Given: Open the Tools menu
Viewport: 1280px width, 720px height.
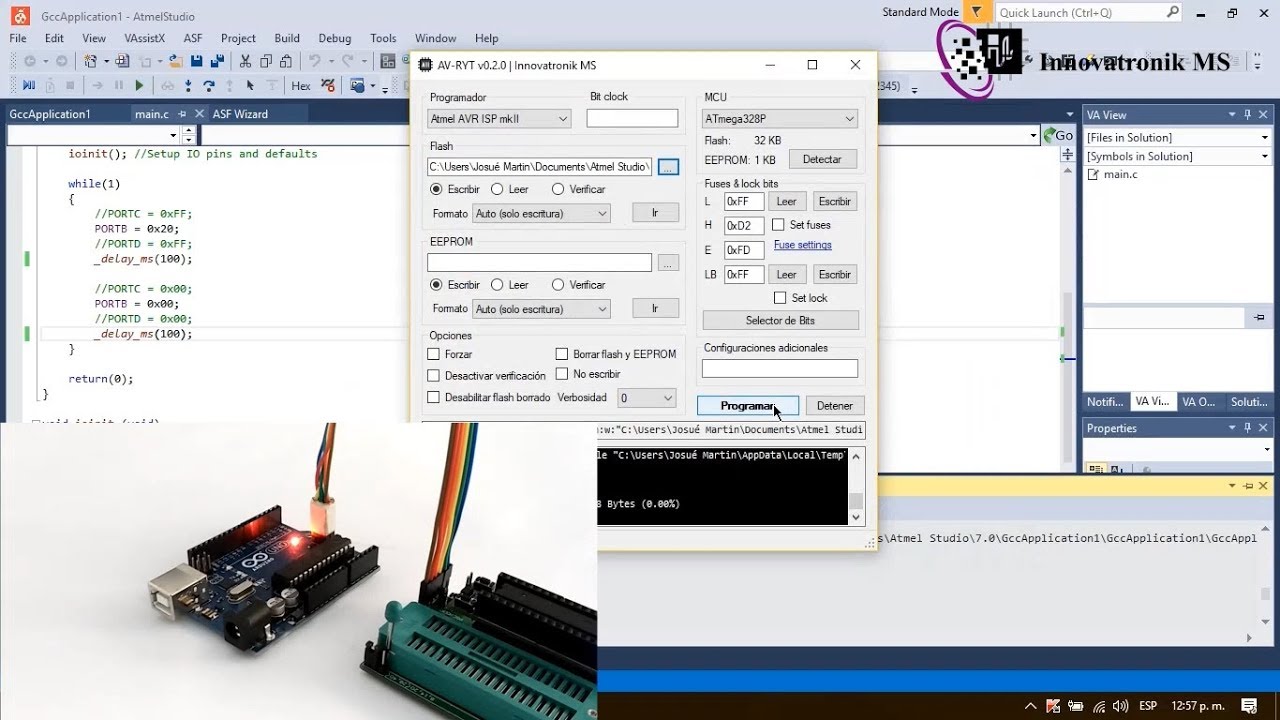Looking at the screenshot, I should point(383,38).
